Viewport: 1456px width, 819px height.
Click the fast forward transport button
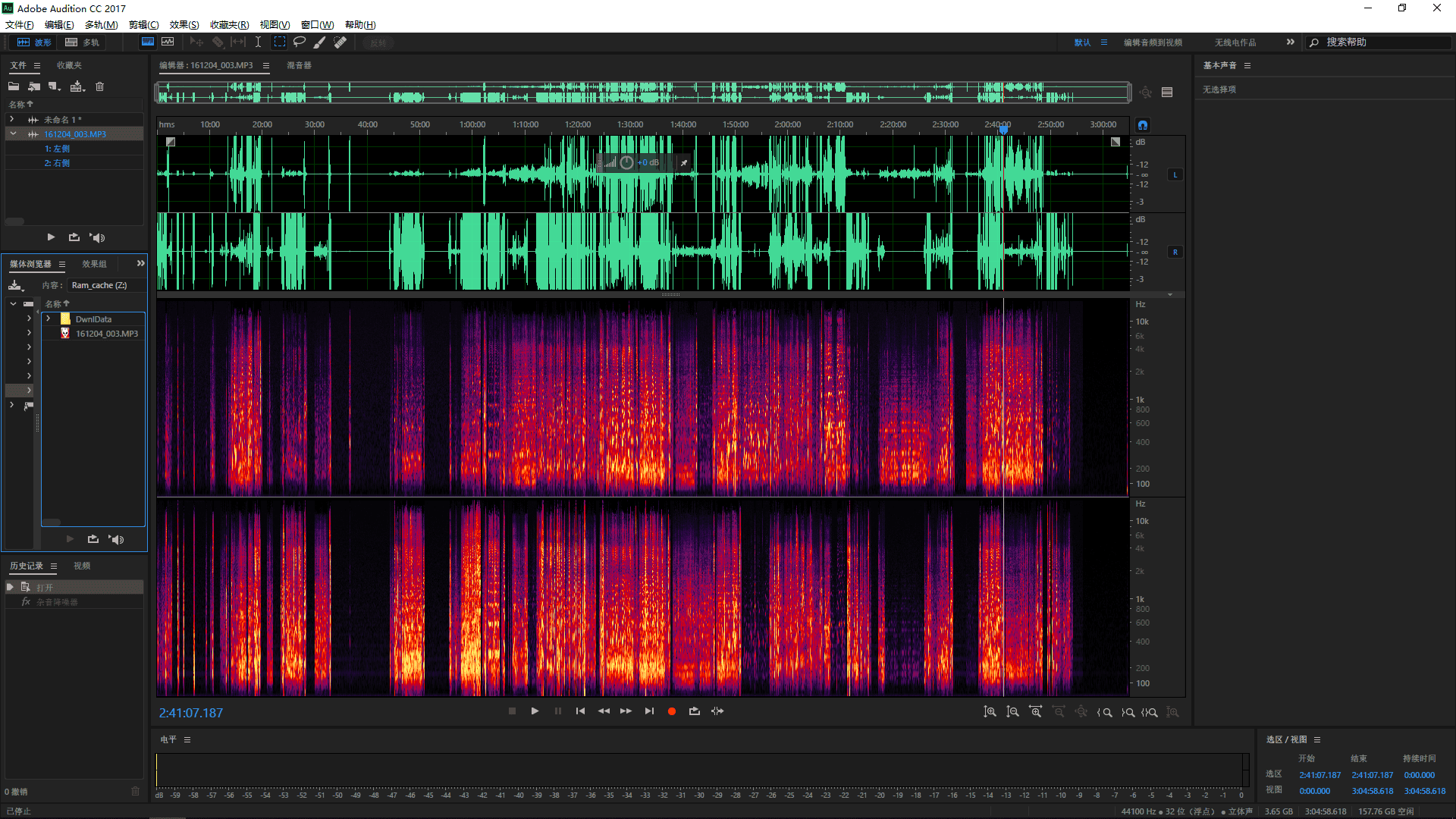pos(626,711)
